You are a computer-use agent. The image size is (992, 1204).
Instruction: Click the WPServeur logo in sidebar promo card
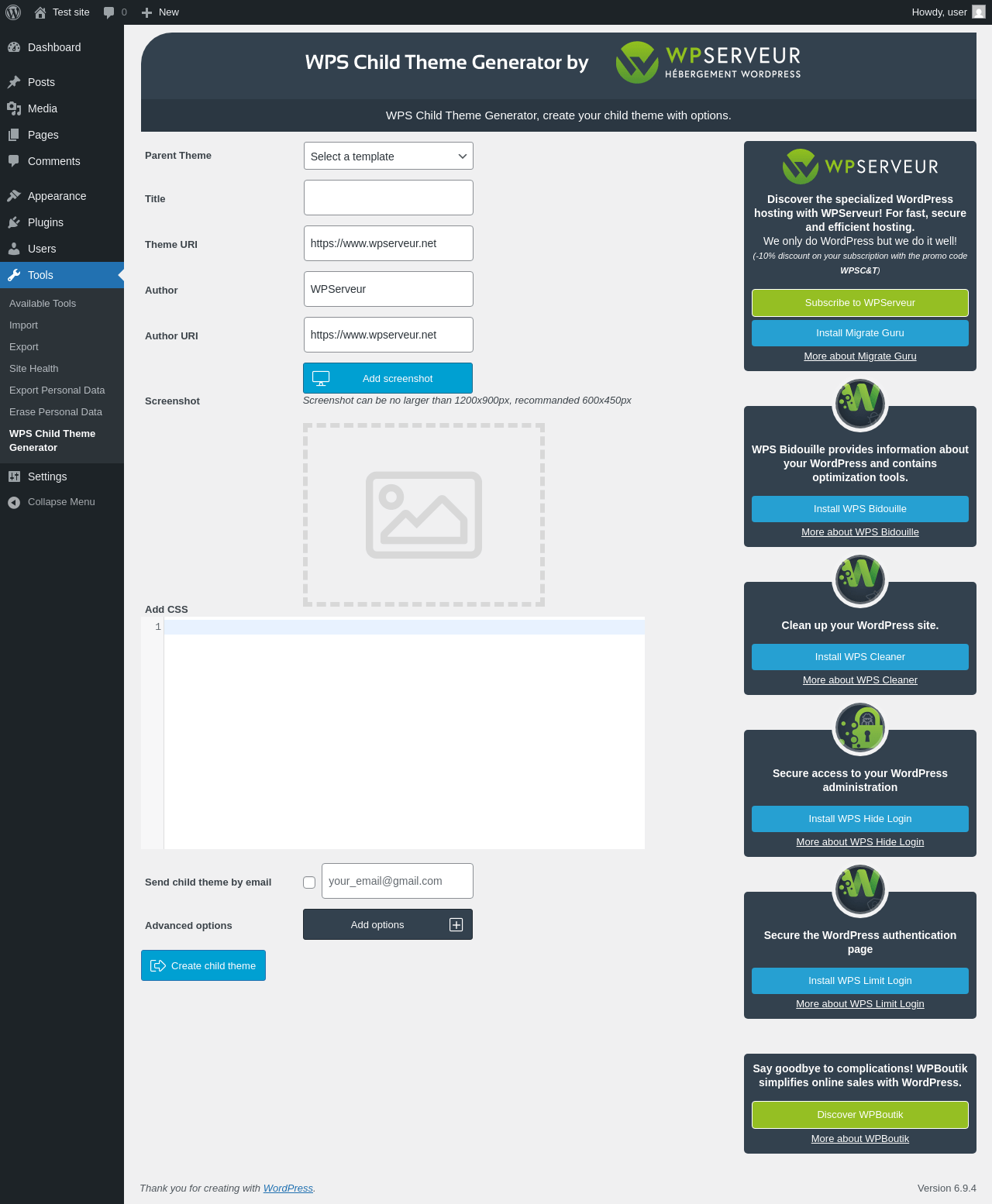[x=860, y=167]
